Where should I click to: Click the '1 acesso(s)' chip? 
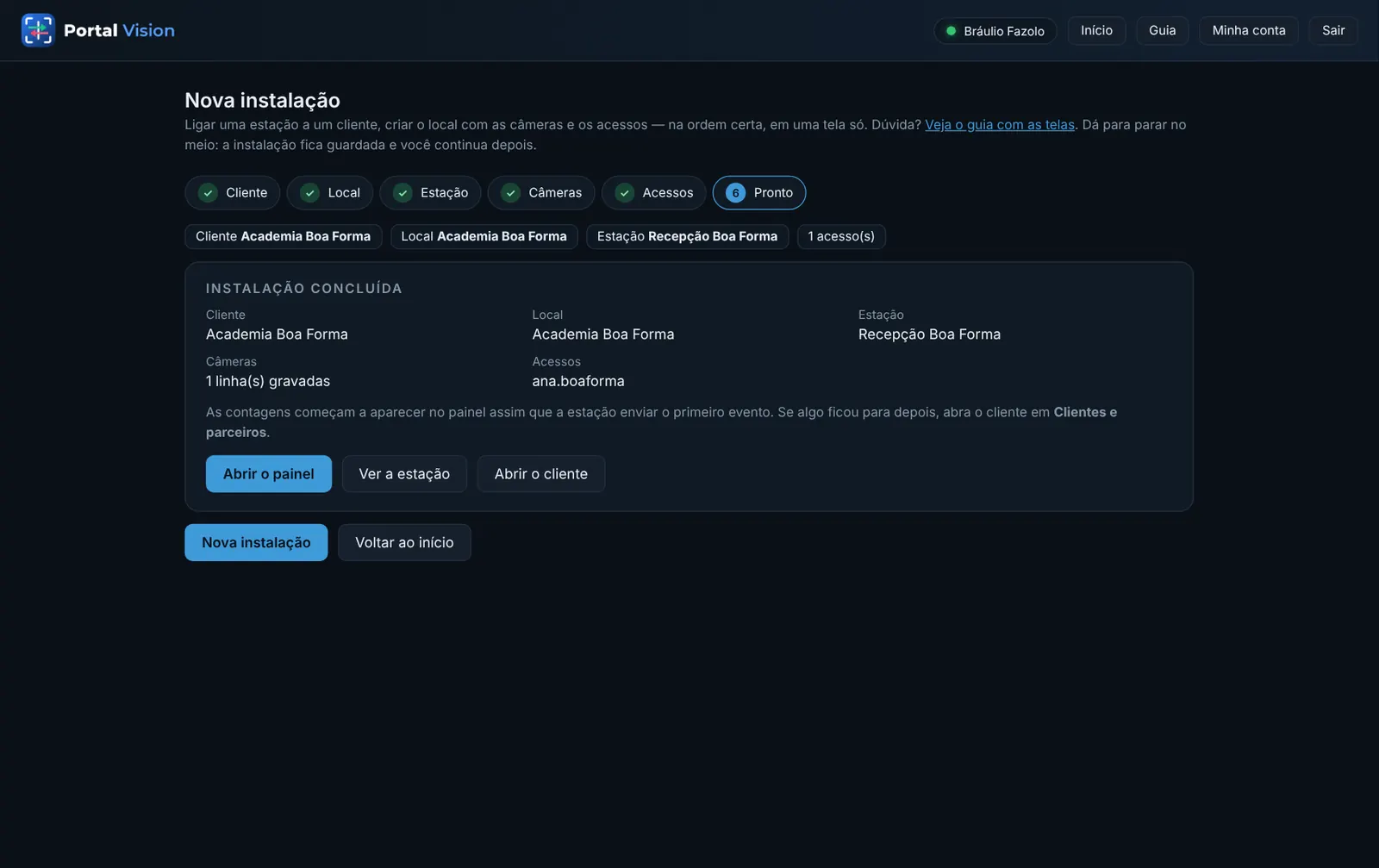click(841, 237)
